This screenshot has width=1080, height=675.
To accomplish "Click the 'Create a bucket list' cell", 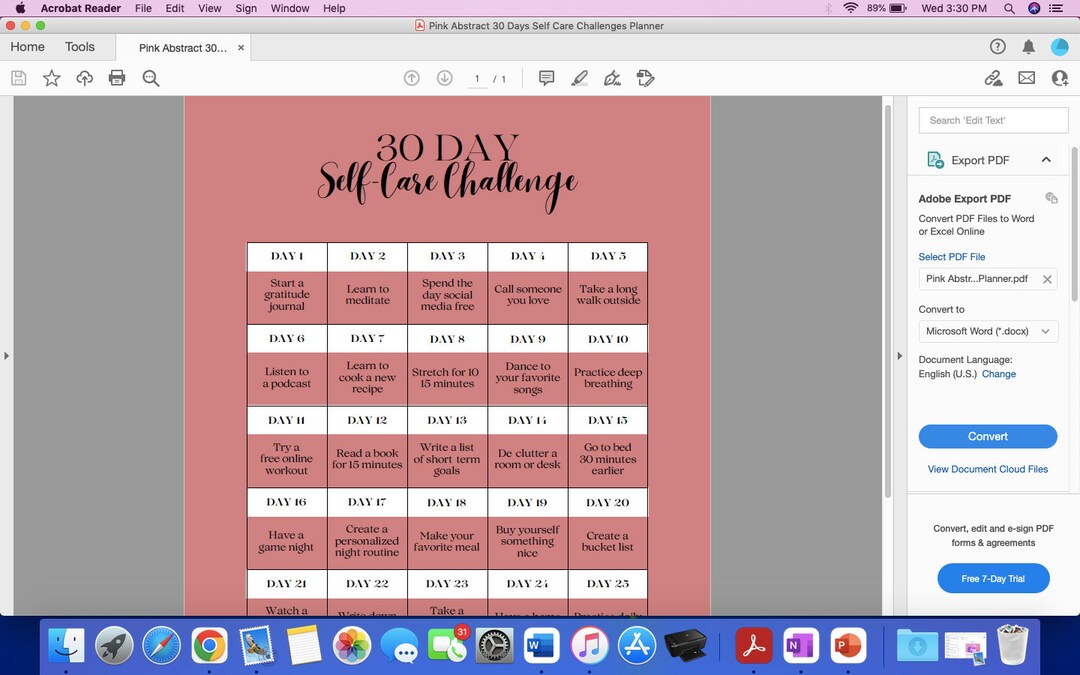I will pos(608,541).
